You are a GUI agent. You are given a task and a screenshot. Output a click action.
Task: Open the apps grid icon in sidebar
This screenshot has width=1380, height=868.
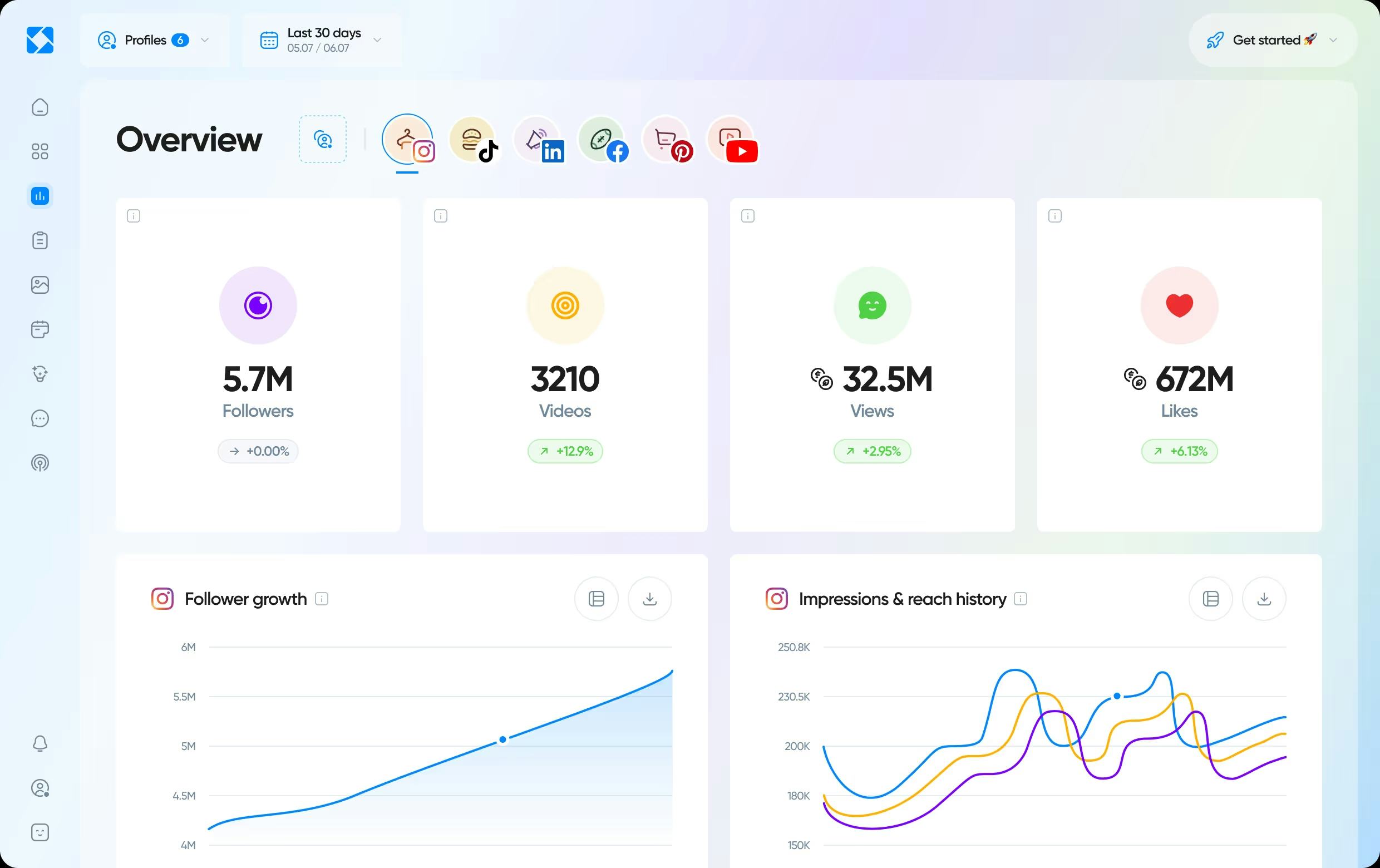tap(40, 151)
